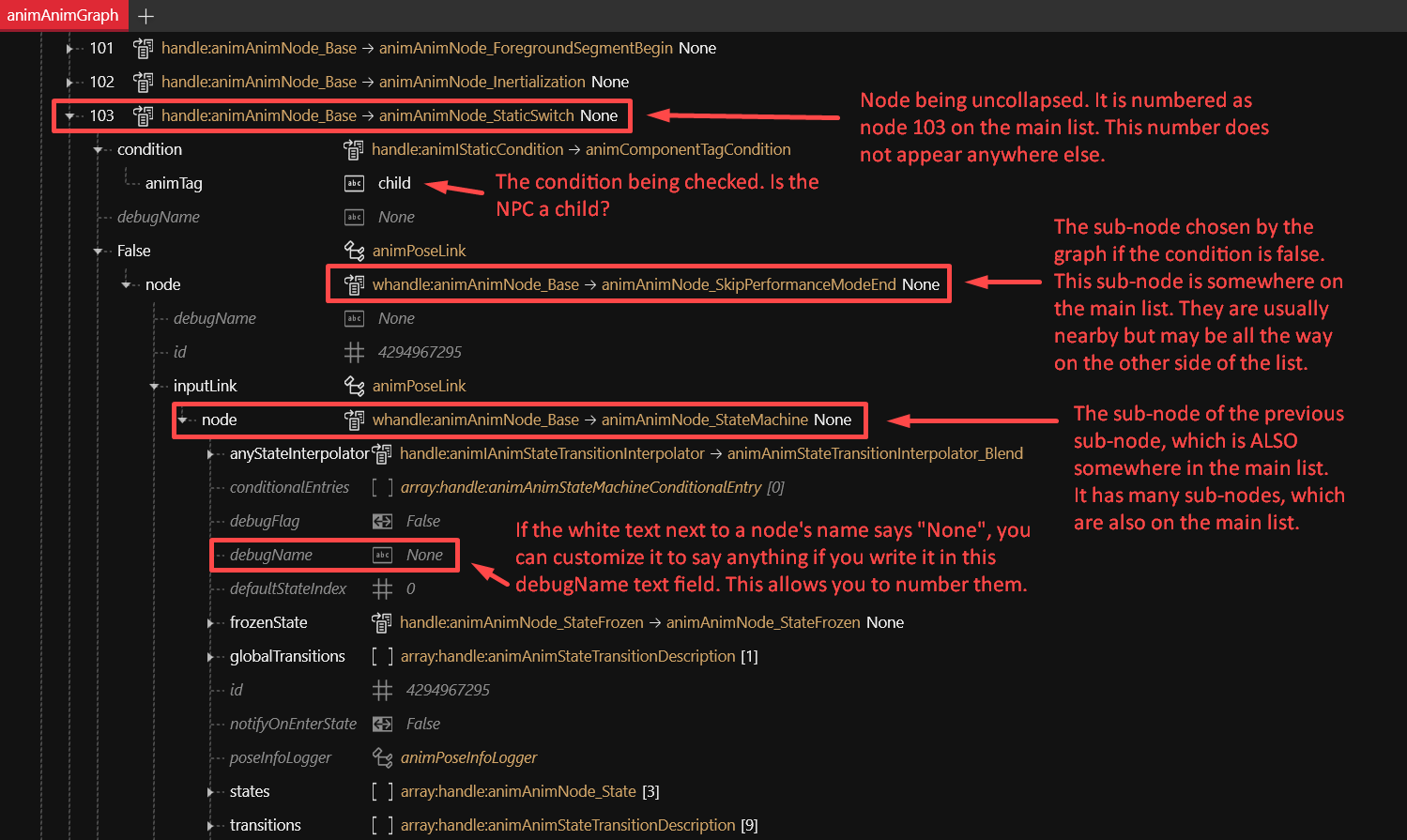Click the array icon next to conditionalEntries
This screenshot has height=840, width=1407.
click(382, 487)
